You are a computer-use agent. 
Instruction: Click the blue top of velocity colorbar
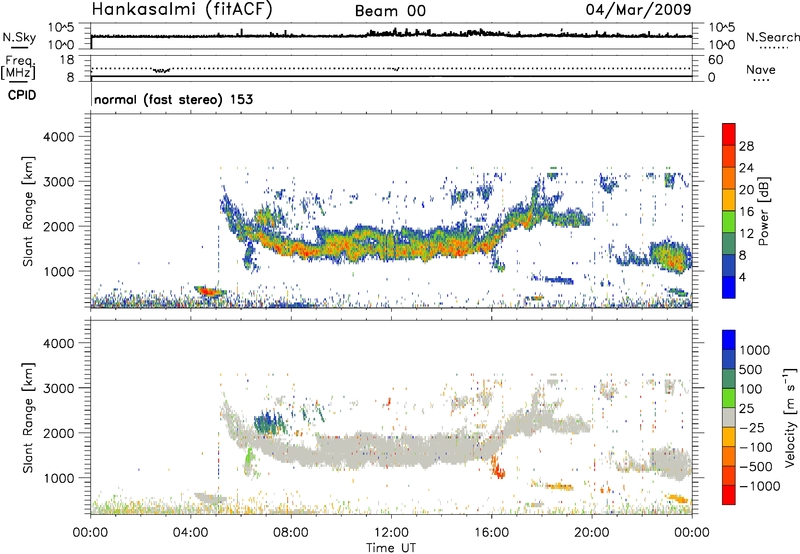pos(729,340)
